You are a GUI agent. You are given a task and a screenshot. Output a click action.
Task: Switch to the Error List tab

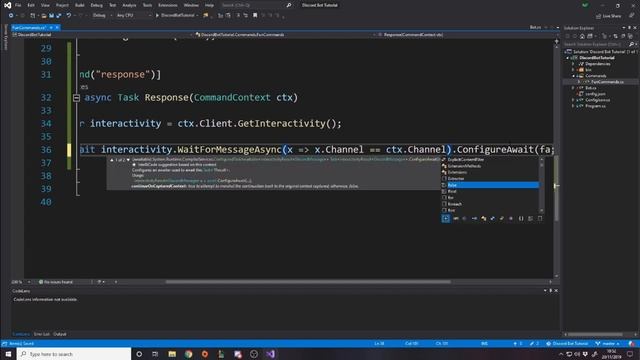tap(41, 334)
